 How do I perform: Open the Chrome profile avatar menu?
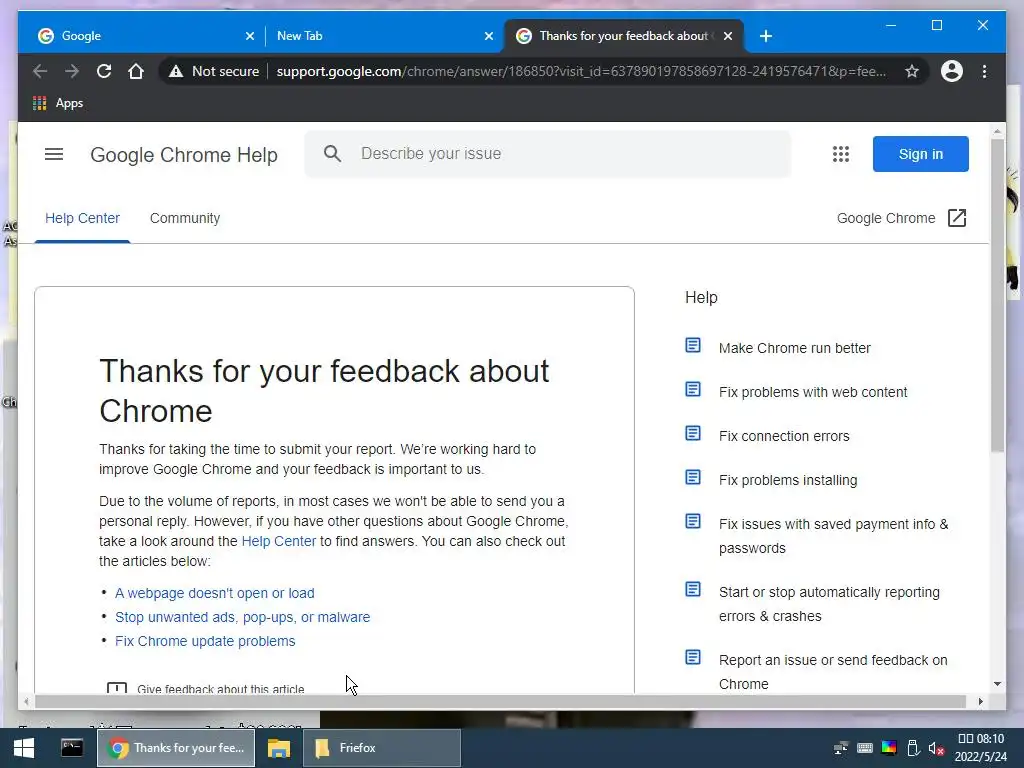click(952, 71)
